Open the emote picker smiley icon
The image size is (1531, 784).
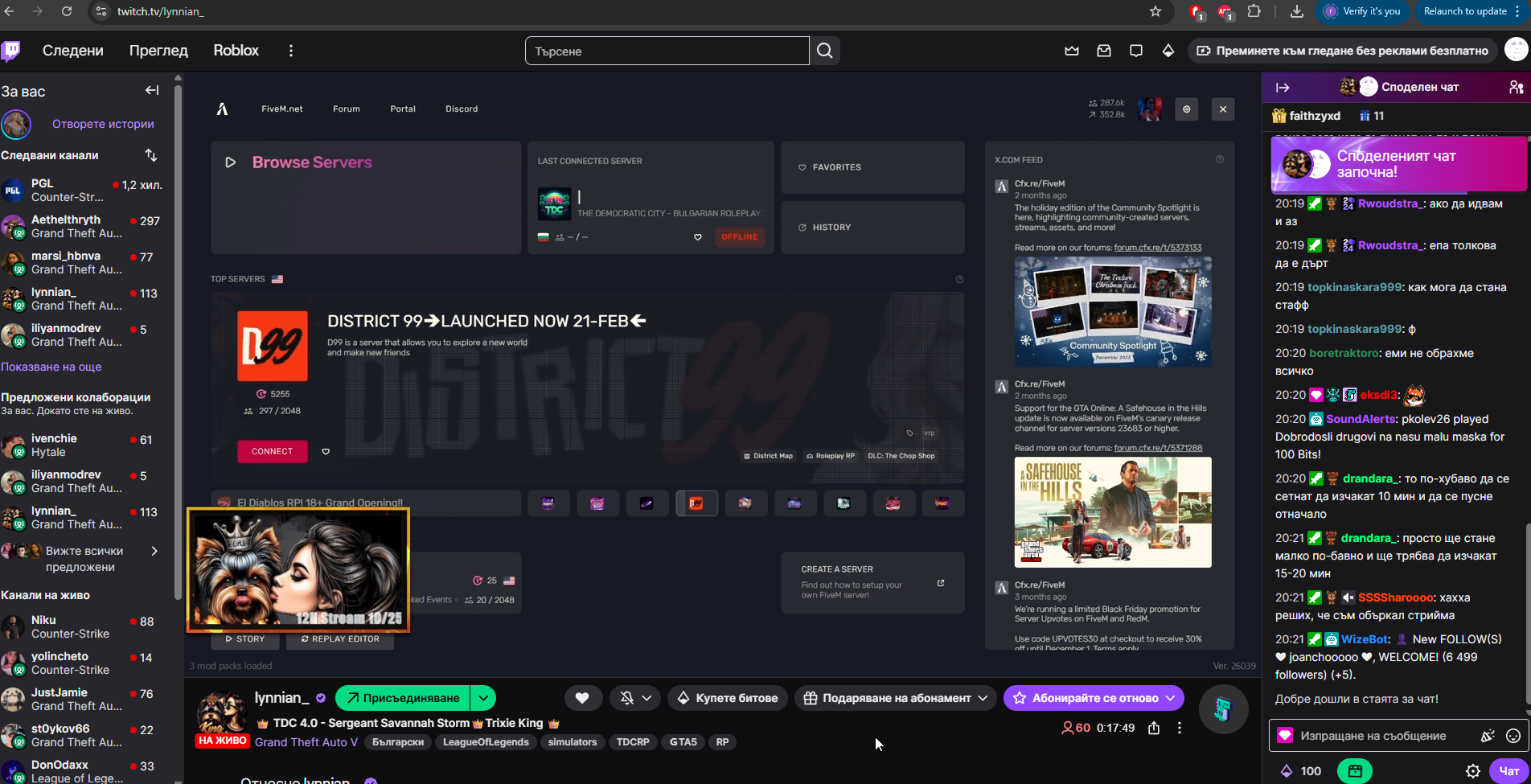[1513, 736]
